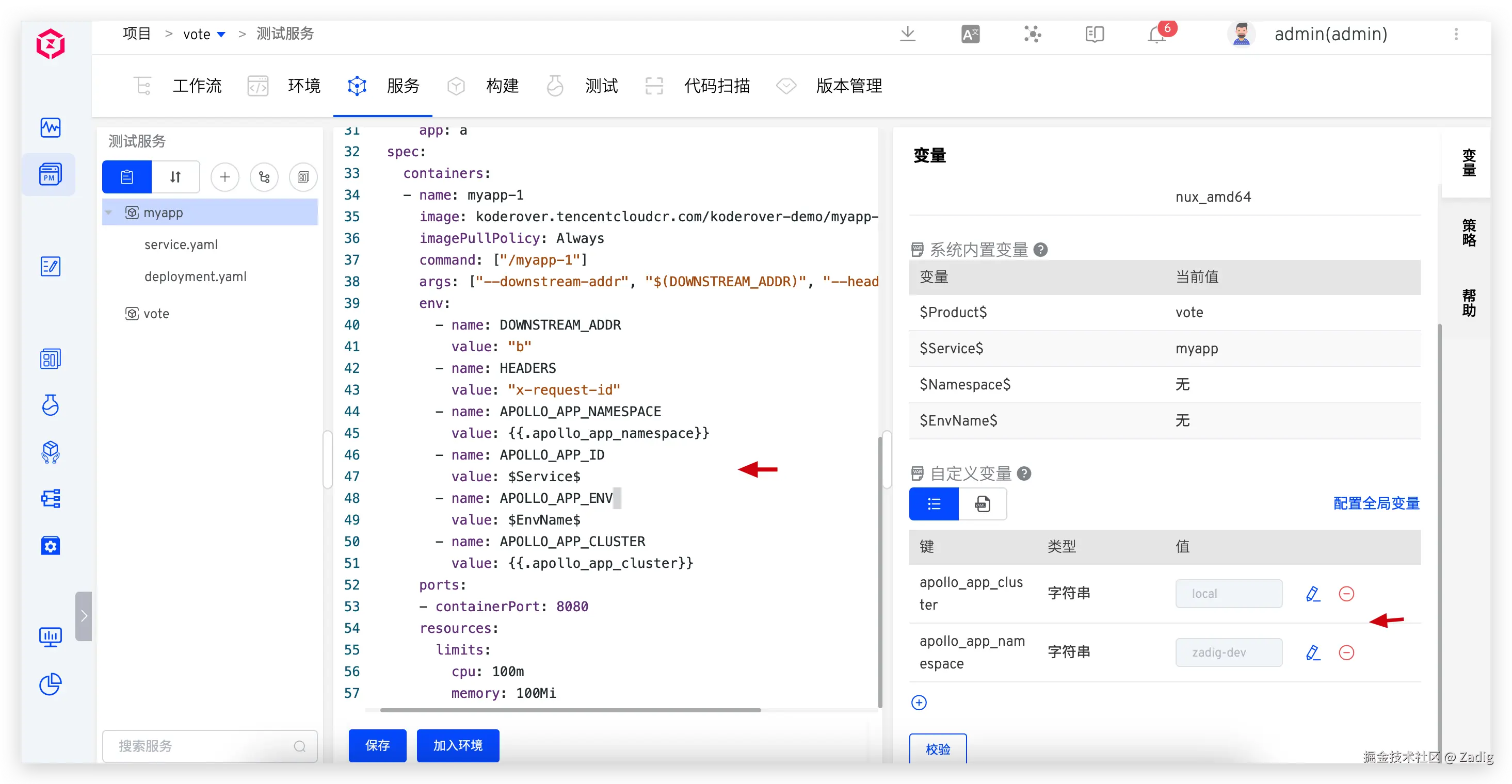This screenshot has width=1512, height=784.
Task: Switch custom variables to YAML view
Action: click(x=983, y=504)
